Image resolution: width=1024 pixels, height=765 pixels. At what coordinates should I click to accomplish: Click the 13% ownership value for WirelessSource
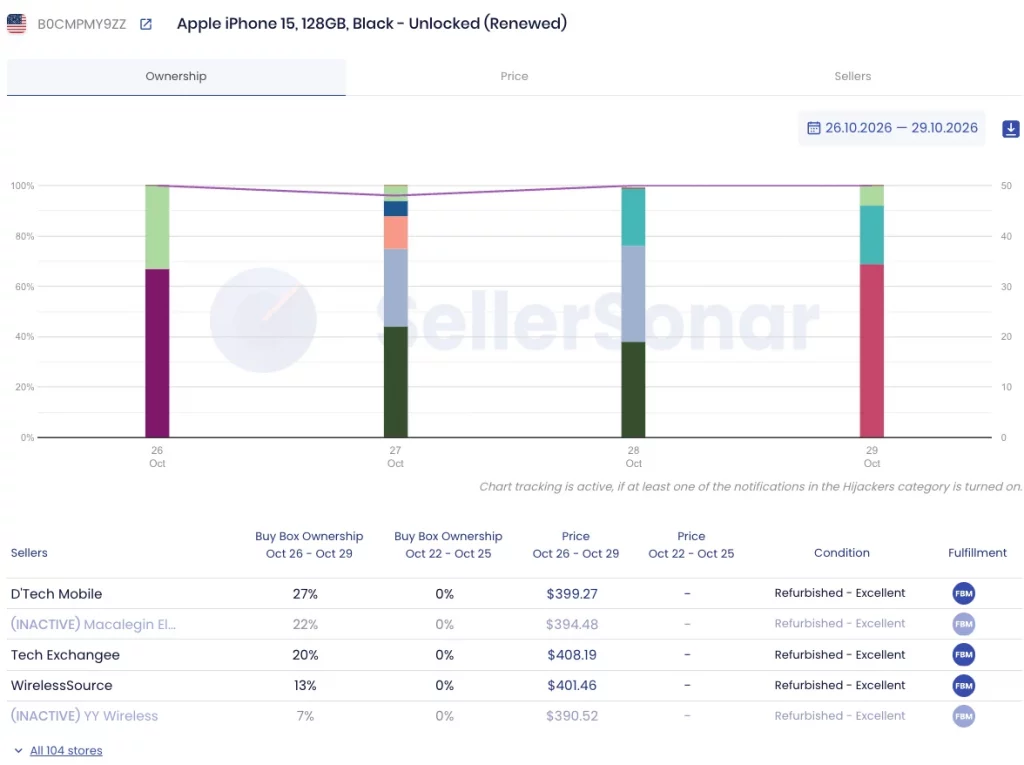coord(305,685)
